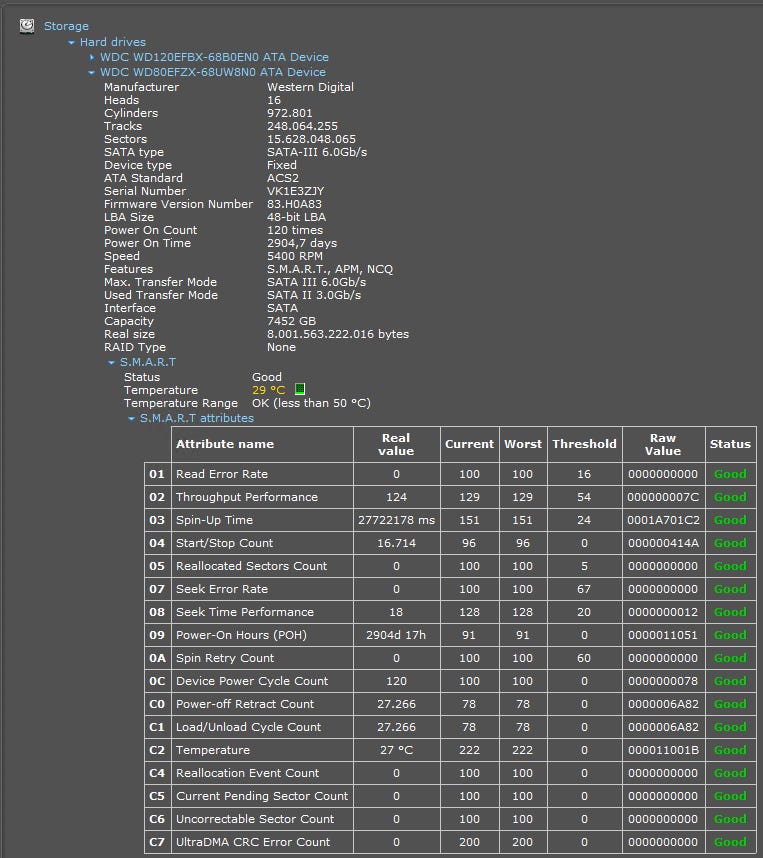
Task: Select the Read Error Rate attribute
Action: click(x=222, y=474)
